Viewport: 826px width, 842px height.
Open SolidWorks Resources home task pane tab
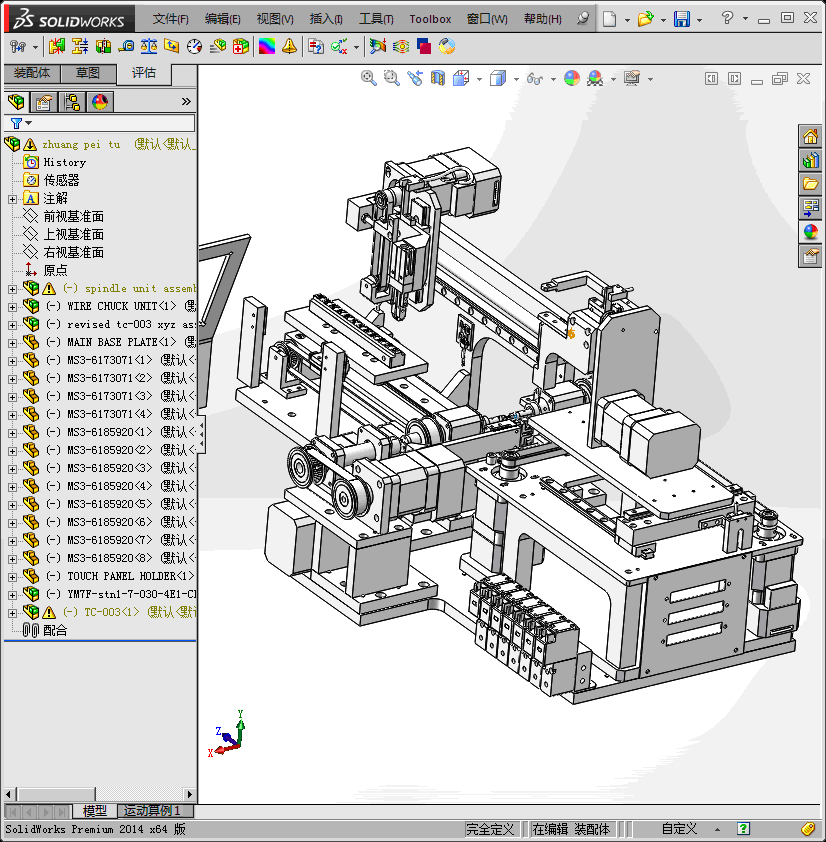click(810, 136)
